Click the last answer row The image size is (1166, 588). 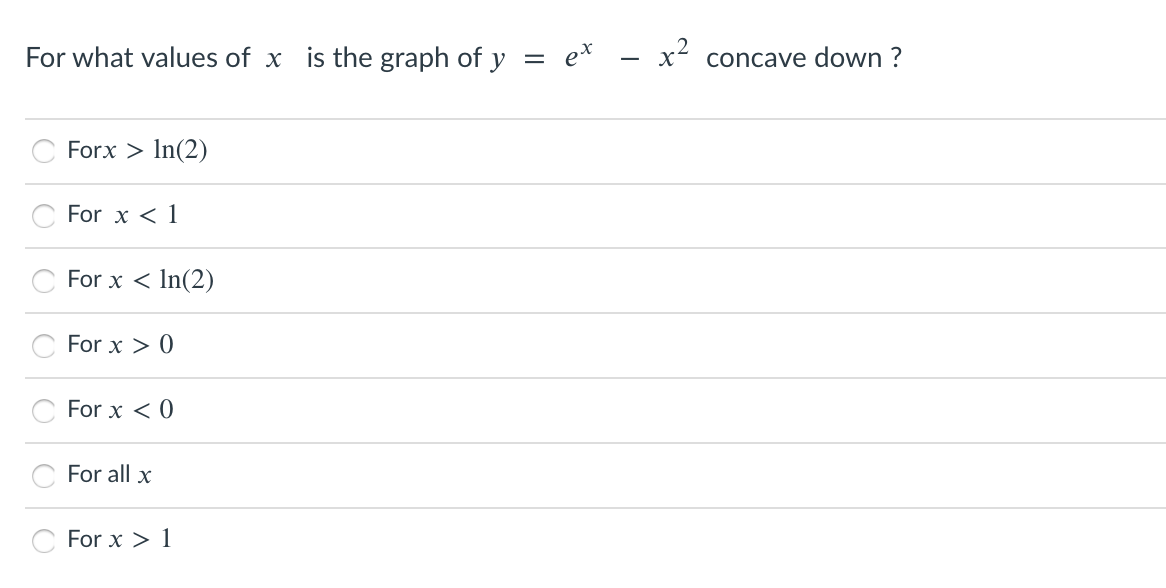583,540
